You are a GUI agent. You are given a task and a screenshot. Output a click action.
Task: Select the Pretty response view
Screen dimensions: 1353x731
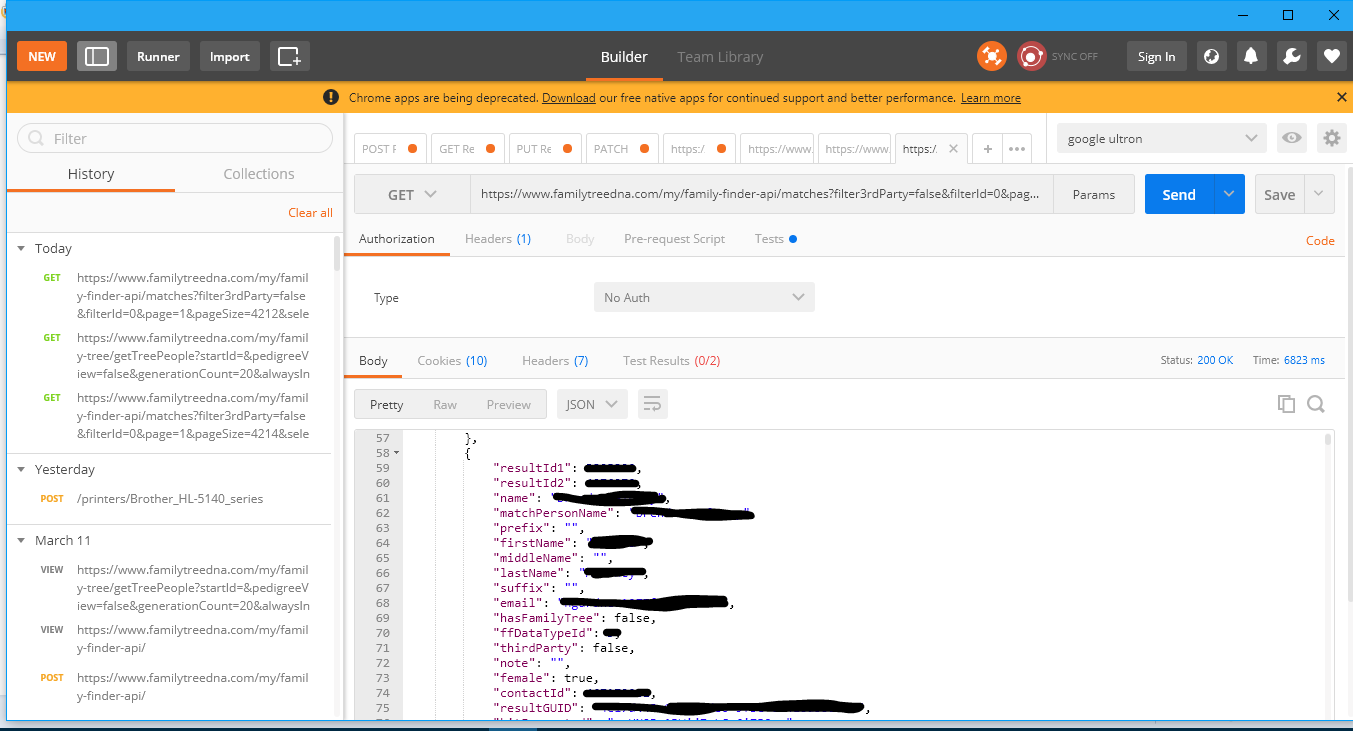click(387, 405)
